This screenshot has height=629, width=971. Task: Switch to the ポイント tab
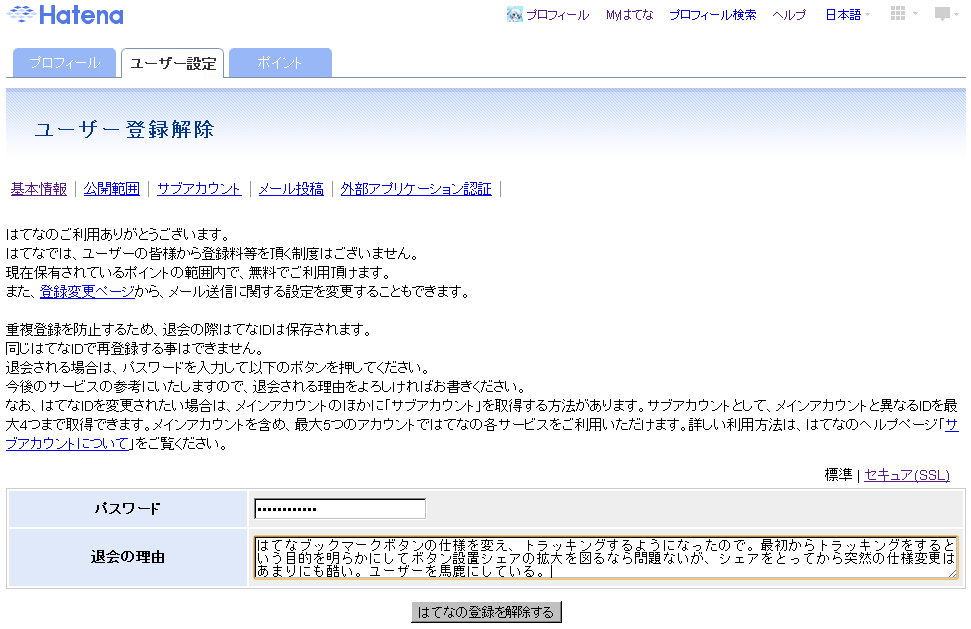coord(280,63)
